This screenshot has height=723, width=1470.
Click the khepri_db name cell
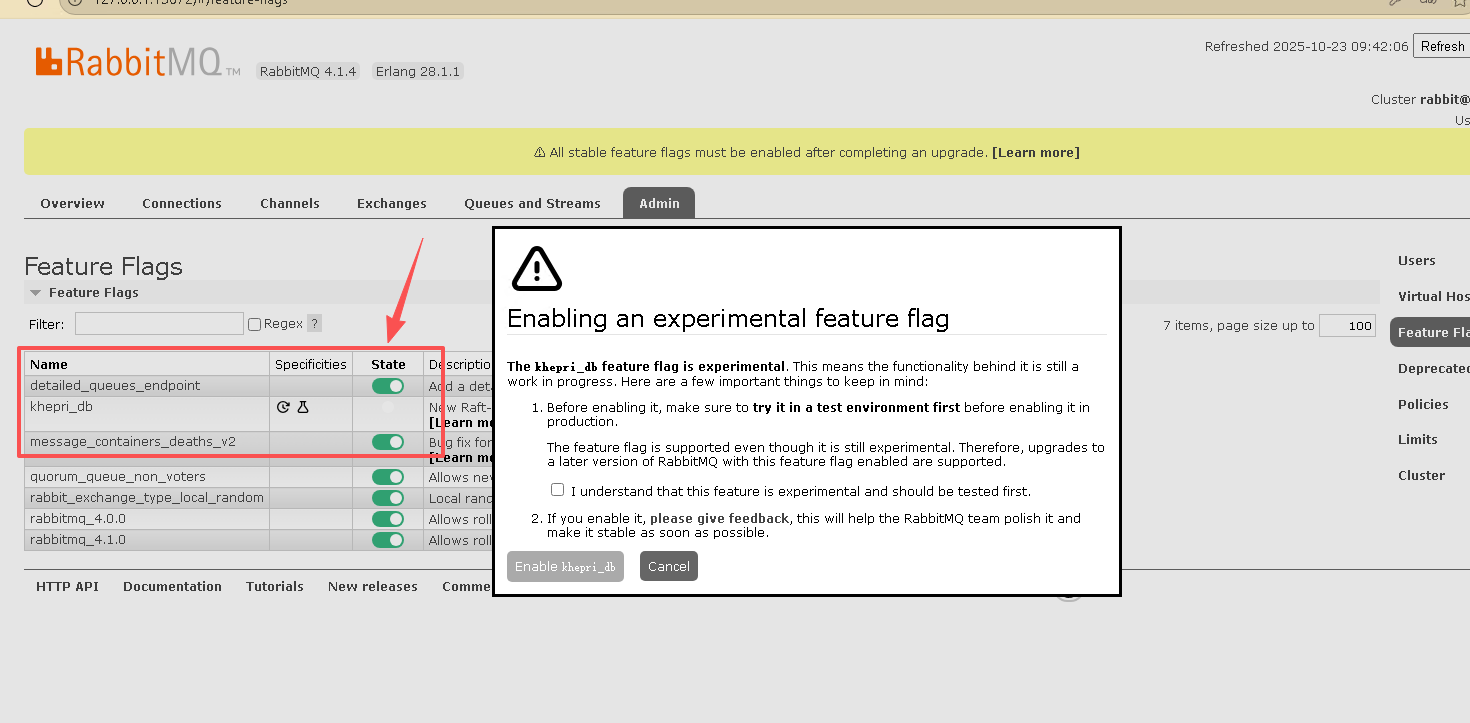(147, 414)
